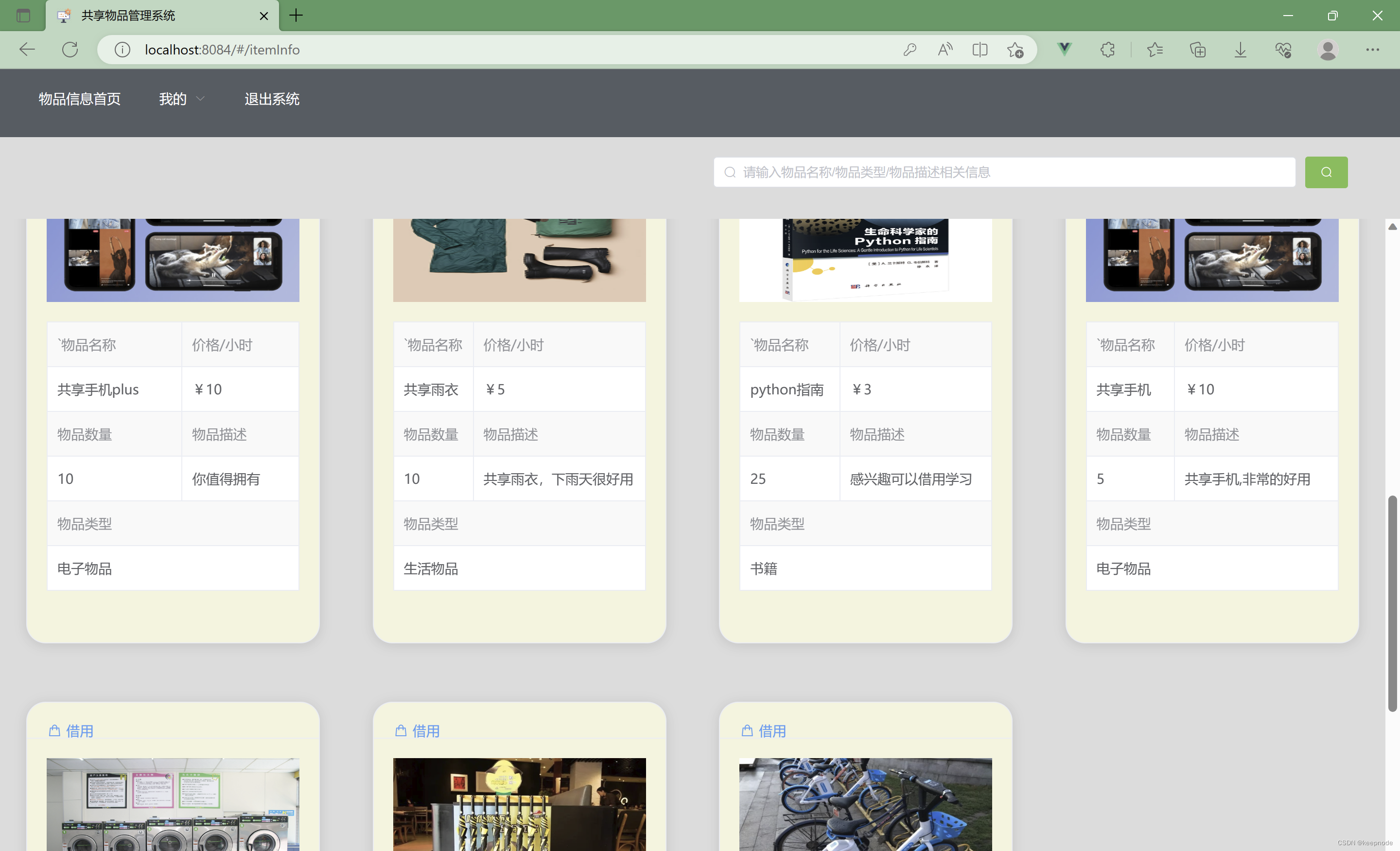Open the downloads icon
The height and width of the screenshot is (851, 1400).
tap(1241, 50)
